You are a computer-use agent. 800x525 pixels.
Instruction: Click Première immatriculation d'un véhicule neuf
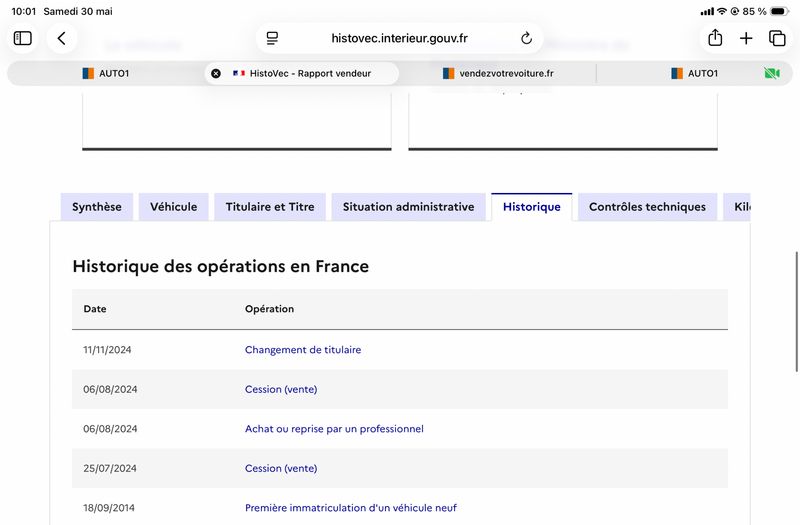(351, 508)
